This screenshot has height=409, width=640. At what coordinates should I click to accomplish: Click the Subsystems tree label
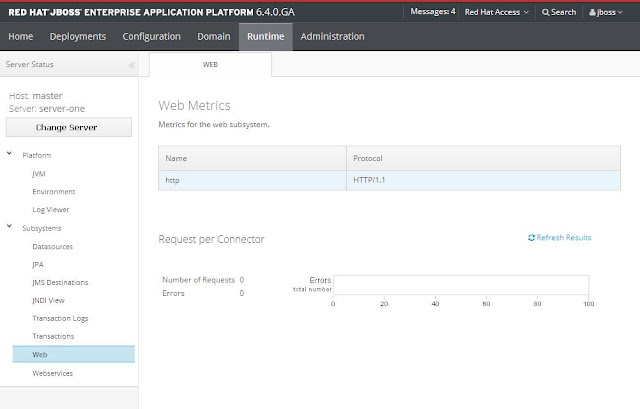click(42, 228)
